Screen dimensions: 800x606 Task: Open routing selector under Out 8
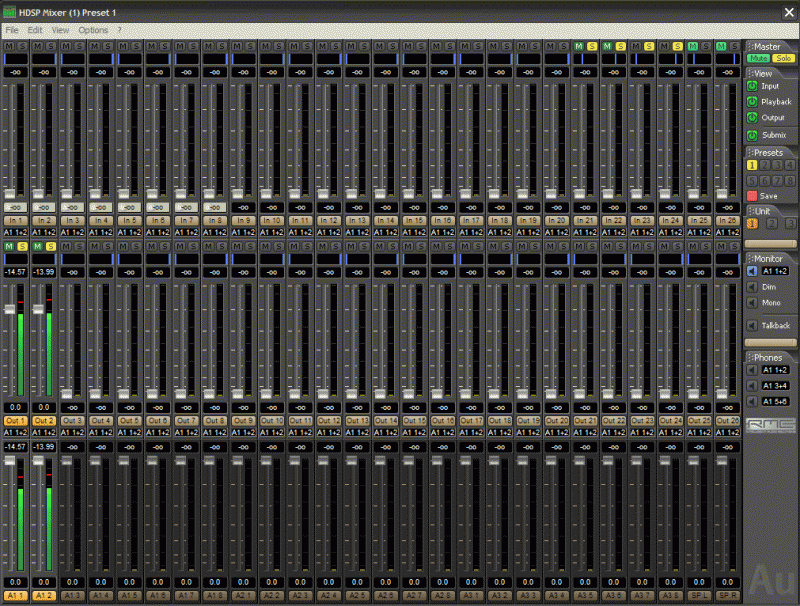215,433
